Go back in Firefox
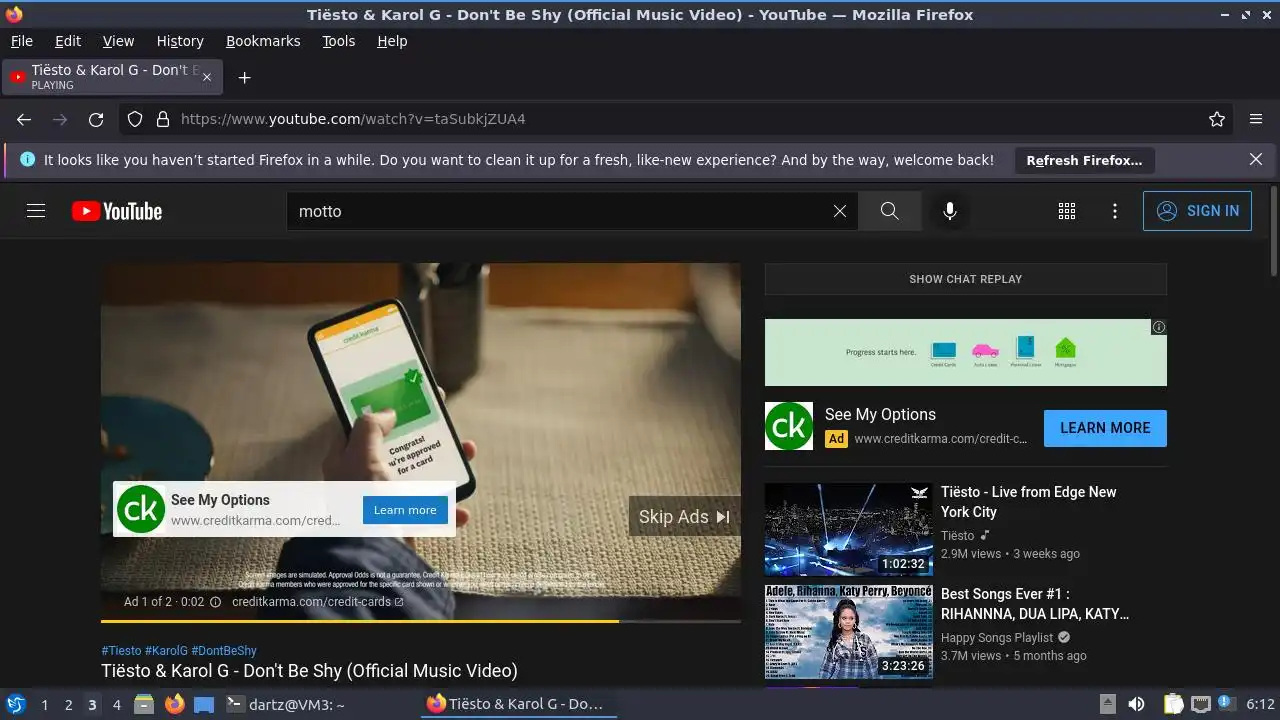1280x720 pixels. 24,119
